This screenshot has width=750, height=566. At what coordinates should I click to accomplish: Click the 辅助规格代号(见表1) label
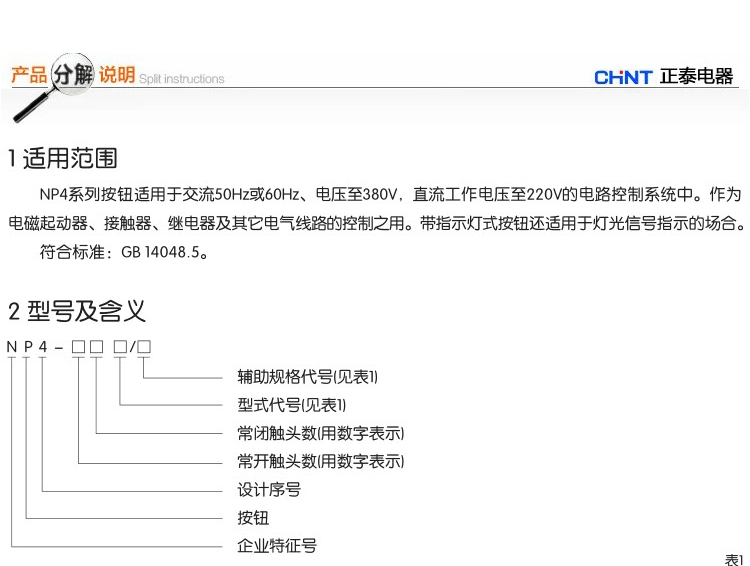click(x=307, y=377)
